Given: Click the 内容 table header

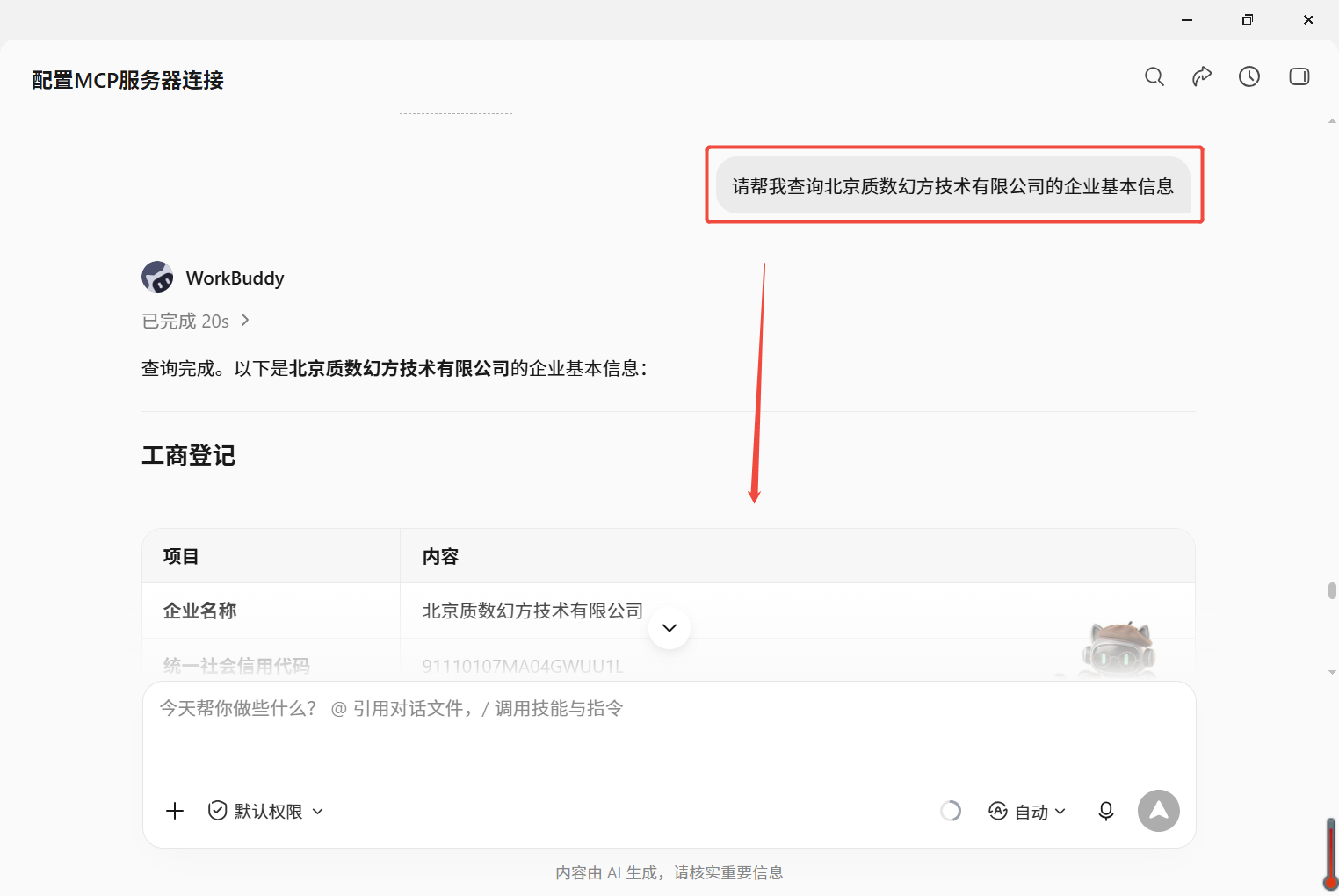Looking at the screenshot, I should (440, 556).
